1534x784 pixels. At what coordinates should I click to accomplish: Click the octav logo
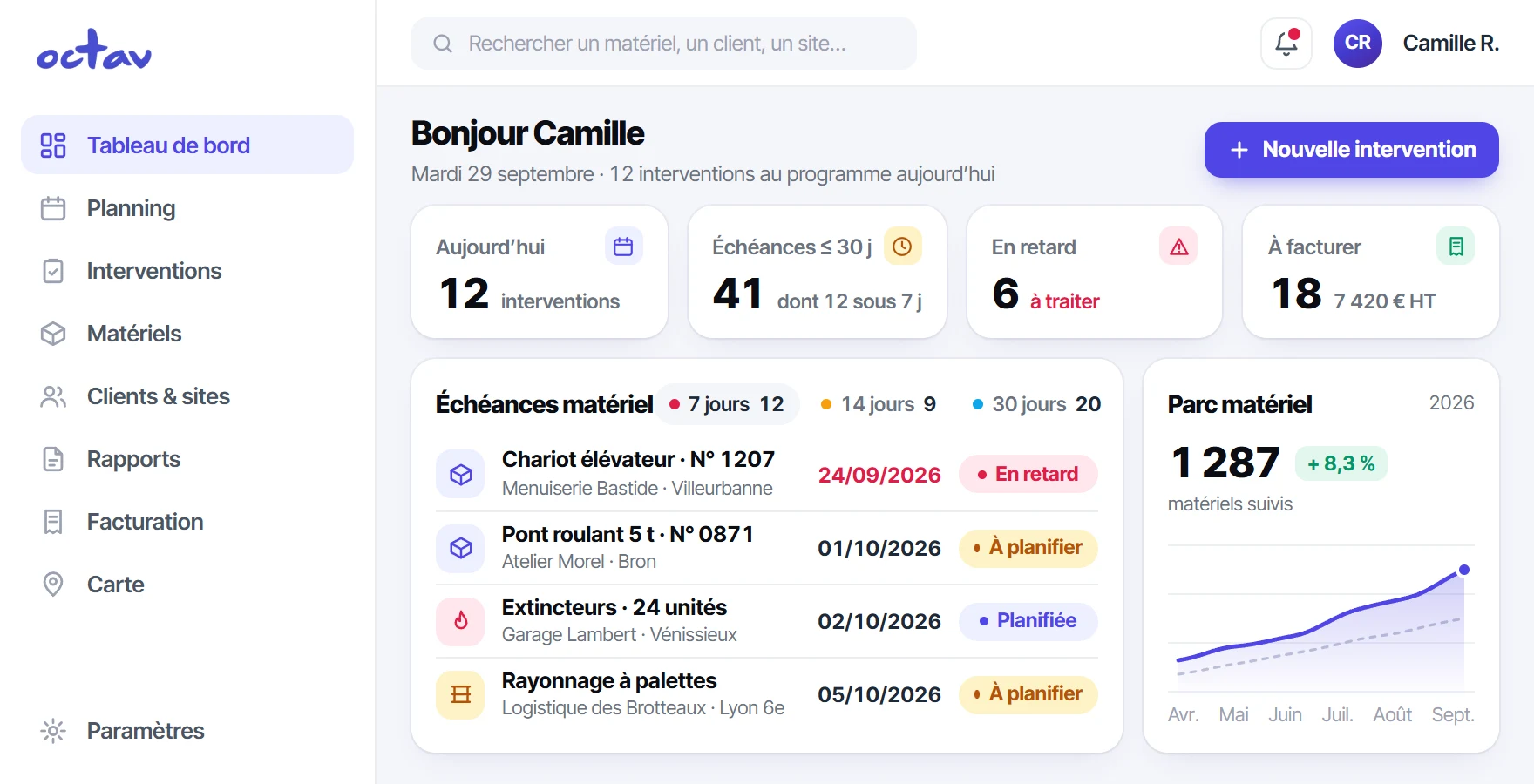point(94,50)
